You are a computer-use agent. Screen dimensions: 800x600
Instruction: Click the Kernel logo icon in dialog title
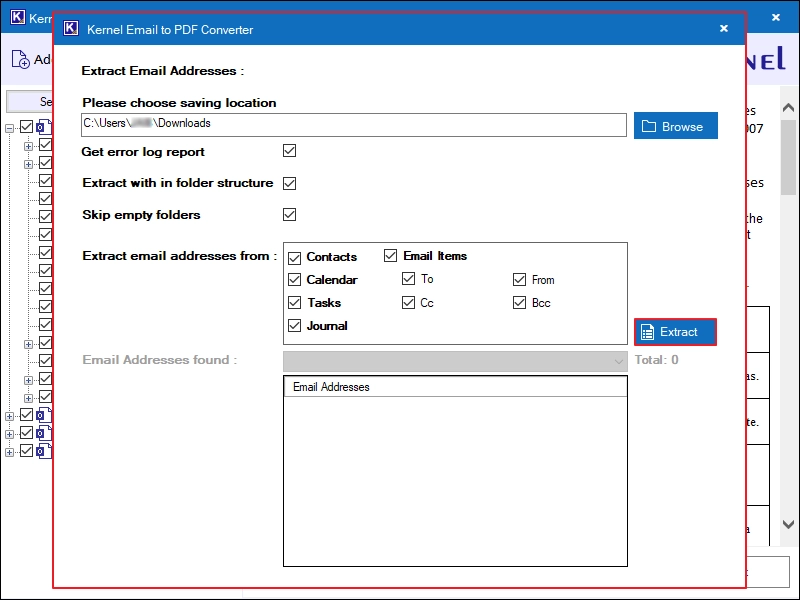(71, 29)
